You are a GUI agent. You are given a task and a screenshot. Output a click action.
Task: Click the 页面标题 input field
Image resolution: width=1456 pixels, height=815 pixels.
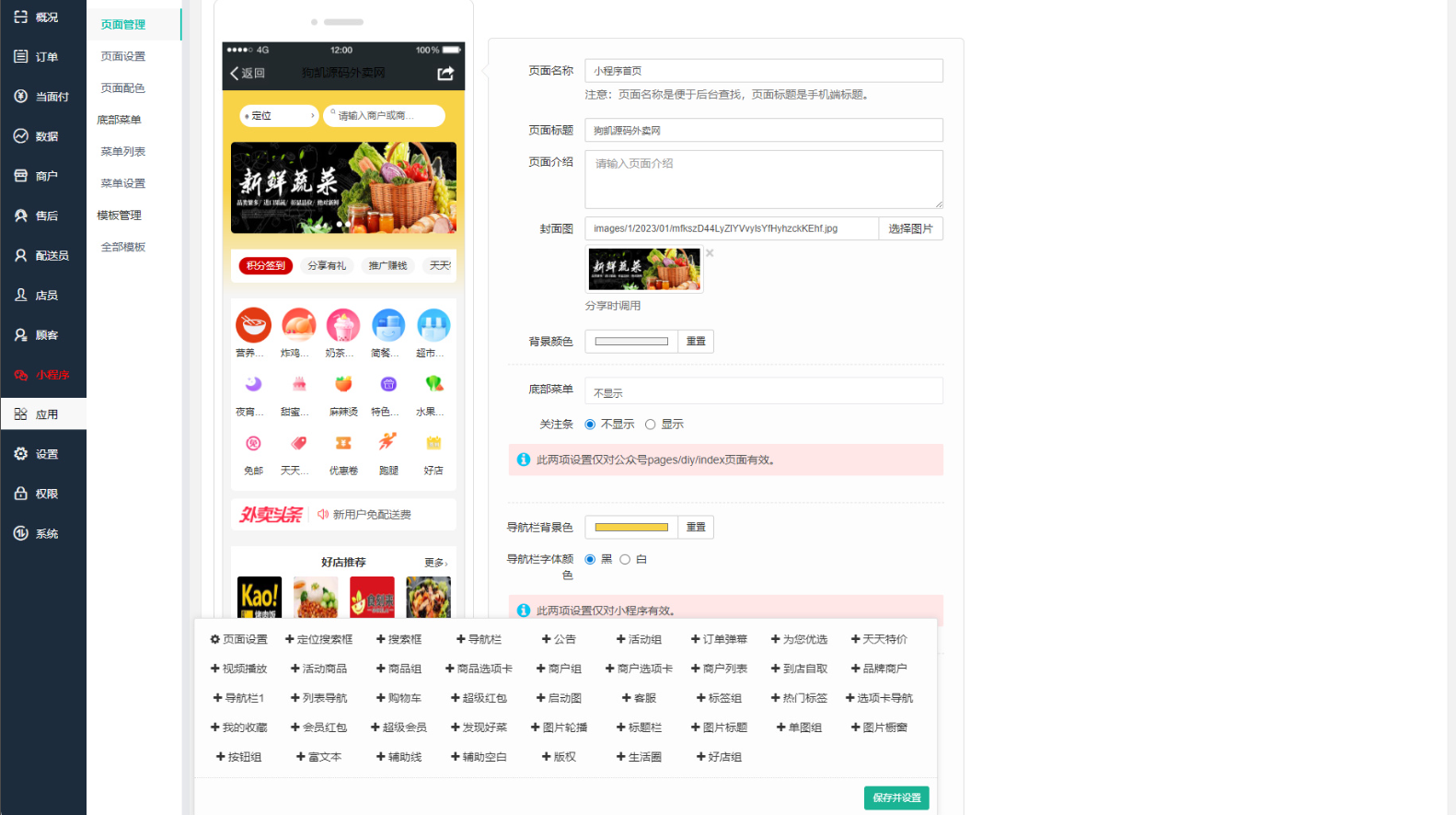pos(763,131)
